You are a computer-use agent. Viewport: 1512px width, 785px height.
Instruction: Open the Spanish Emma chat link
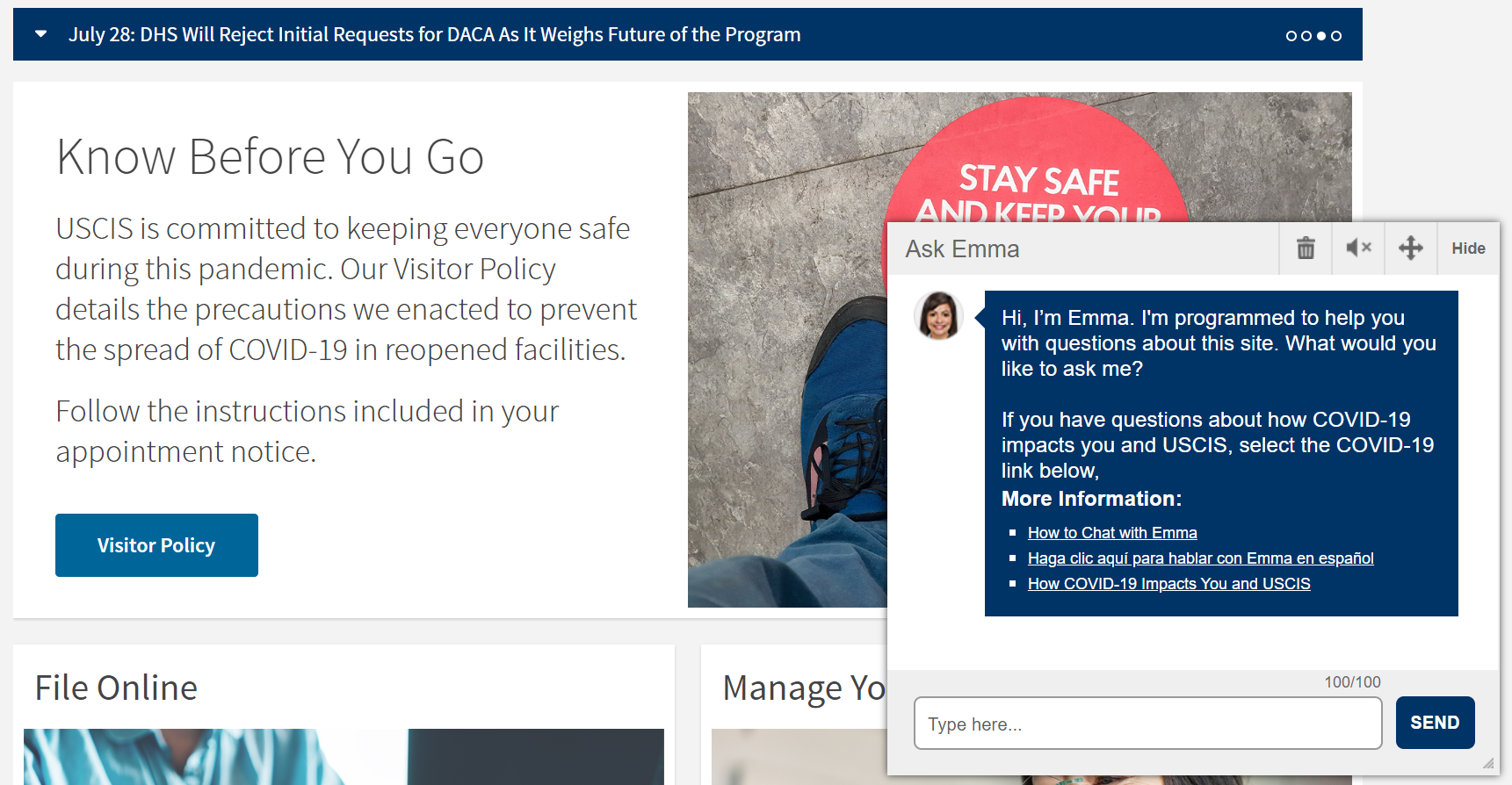coord(1201,558)
